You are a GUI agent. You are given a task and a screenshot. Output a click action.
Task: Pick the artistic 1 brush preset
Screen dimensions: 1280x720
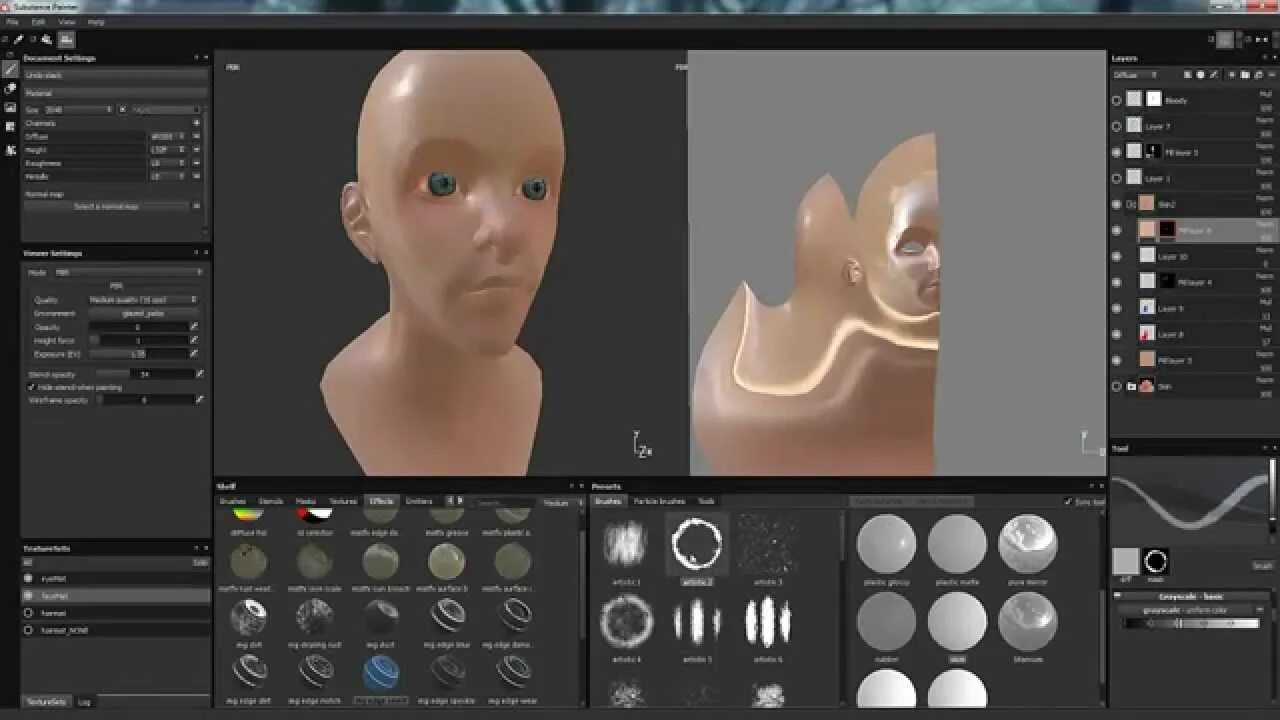(626, 549)
